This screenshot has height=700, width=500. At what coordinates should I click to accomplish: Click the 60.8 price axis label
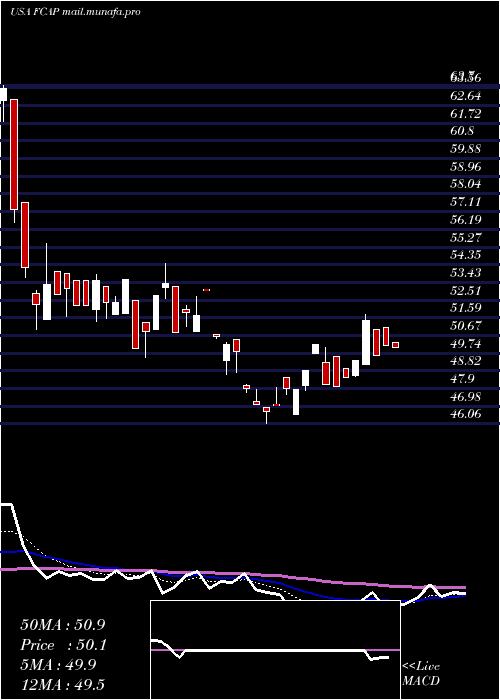point(462,131)
